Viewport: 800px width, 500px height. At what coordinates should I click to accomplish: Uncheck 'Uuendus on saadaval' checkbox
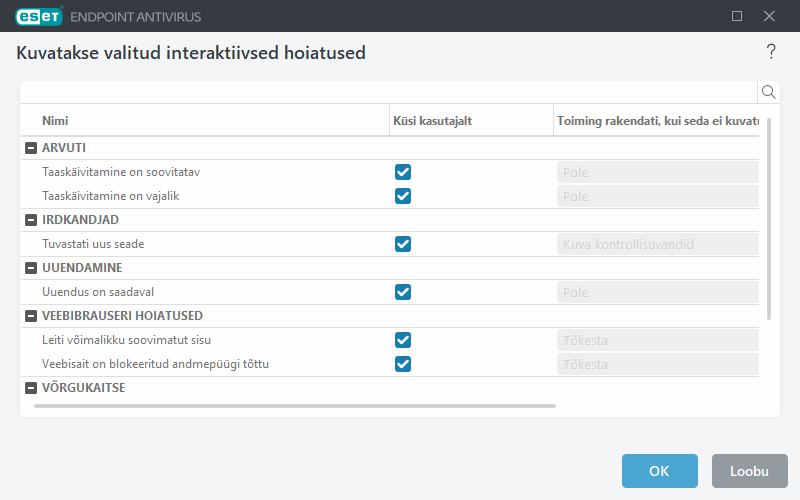click(403, 292)
